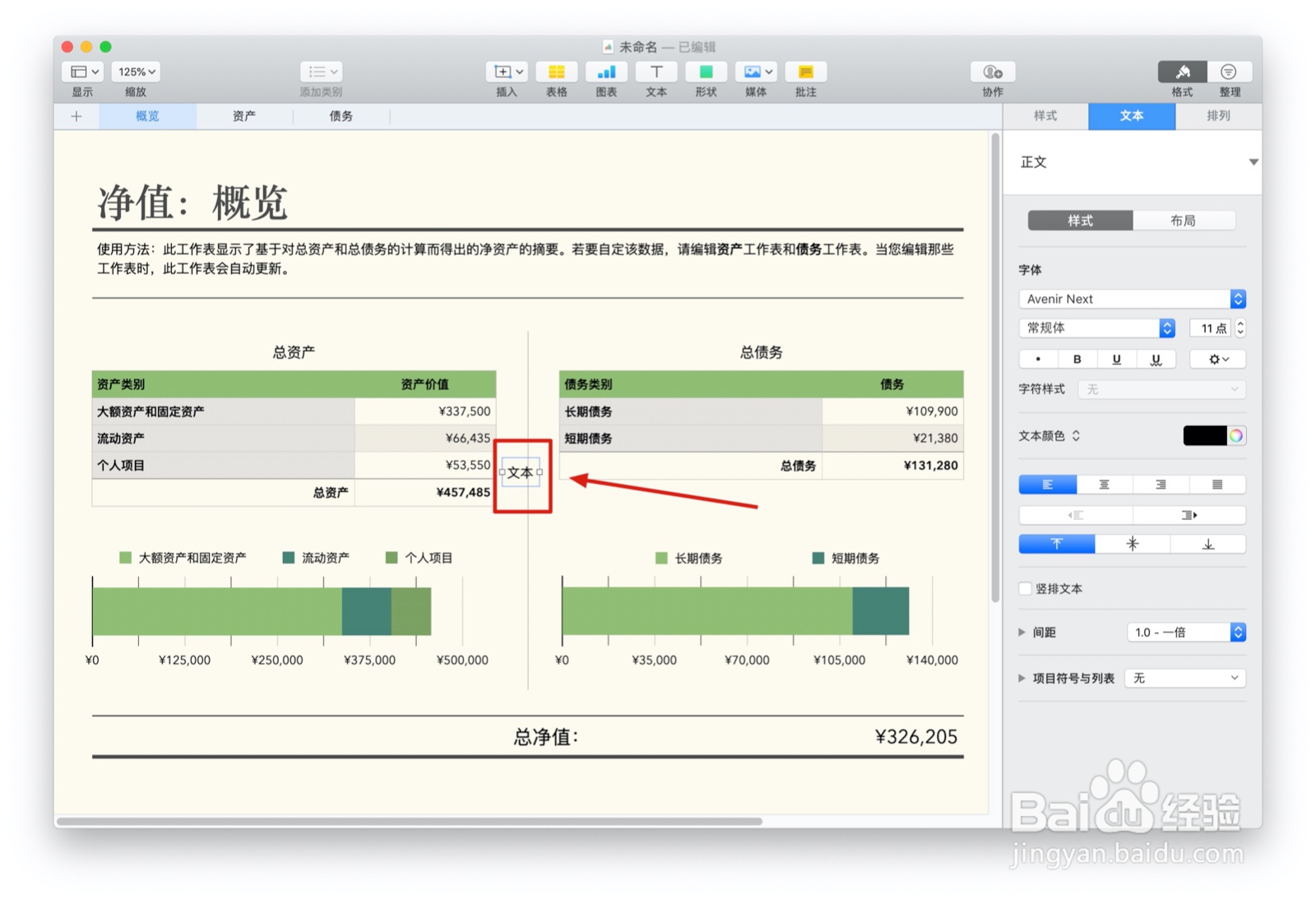Expand the 间距 spacing section
The width and height of the screenshot is (1316, 899).
1022,632
